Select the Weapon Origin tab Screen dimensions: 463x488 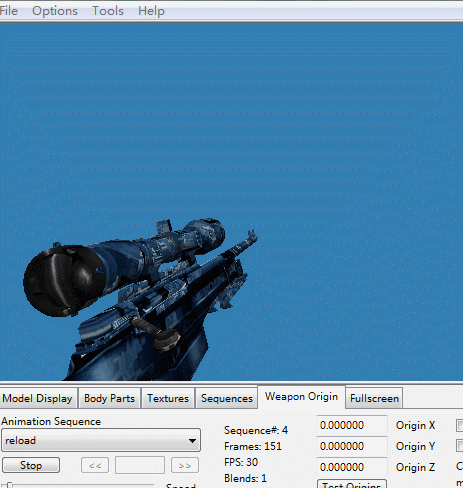(301, 397)
